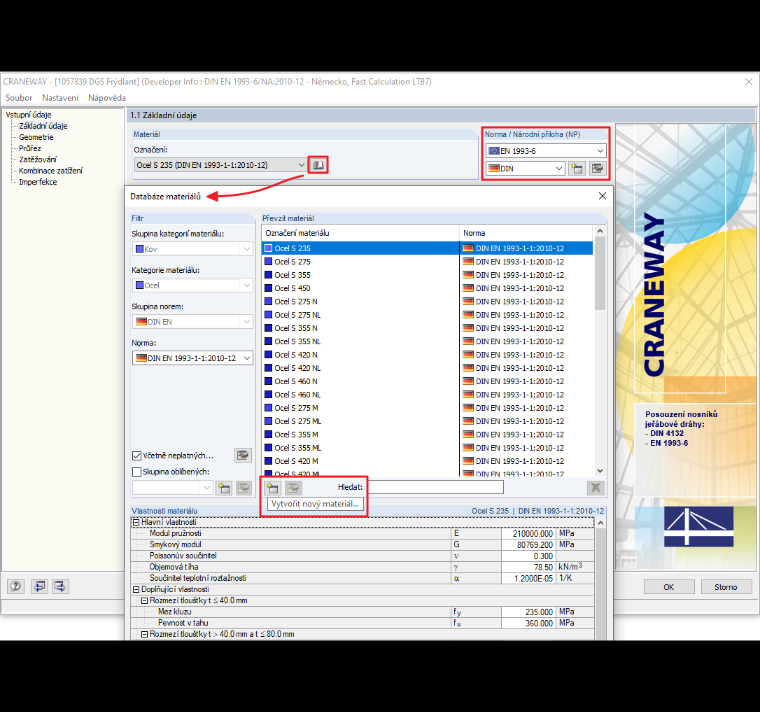Click scroll up arrow of properties table
Image resolution: width=760 pixels, height=712 pixels.
click(x=601, y=523)
